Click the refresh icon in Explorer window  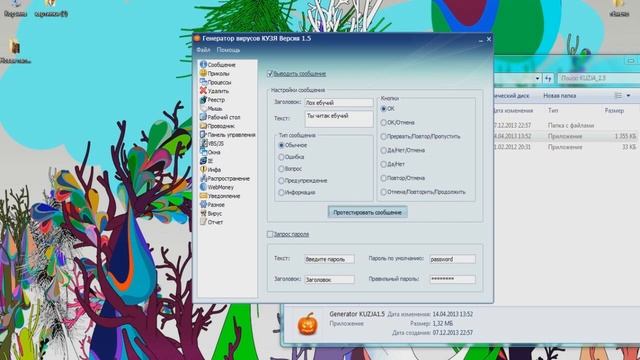click(548, 78)
